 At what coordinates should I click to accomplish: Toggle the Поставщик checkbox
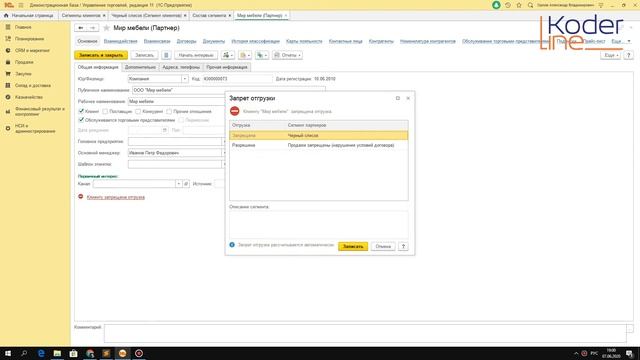coord(105,111)
